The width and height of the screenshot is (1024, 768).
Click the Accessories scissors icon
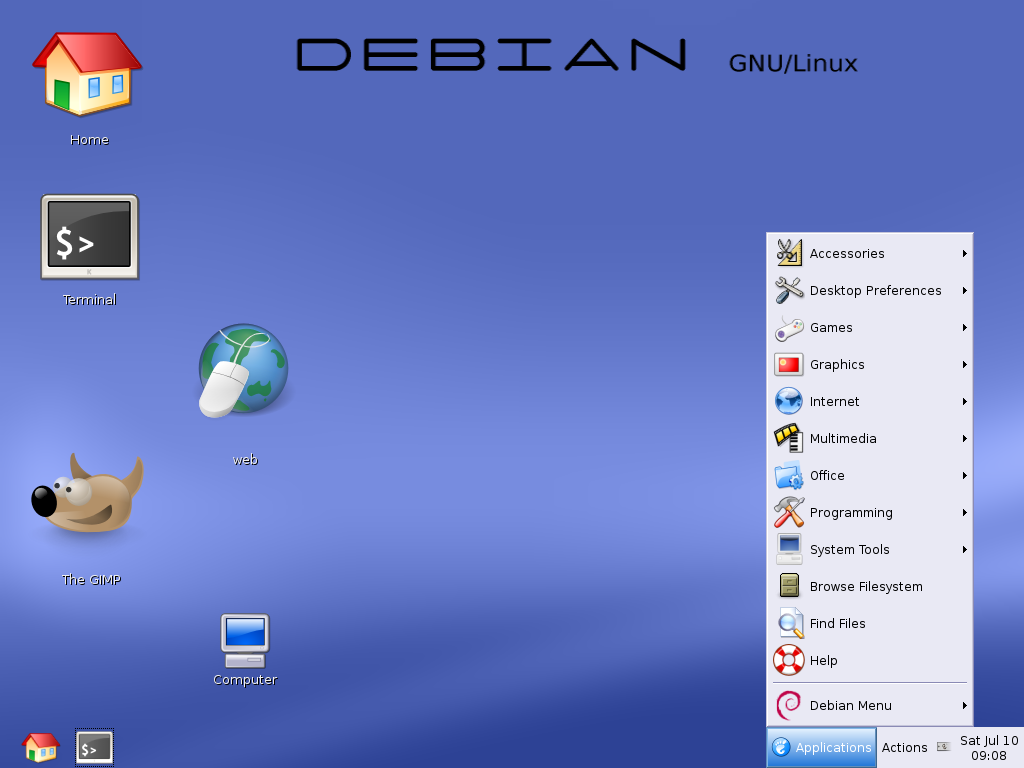[789, 253]
